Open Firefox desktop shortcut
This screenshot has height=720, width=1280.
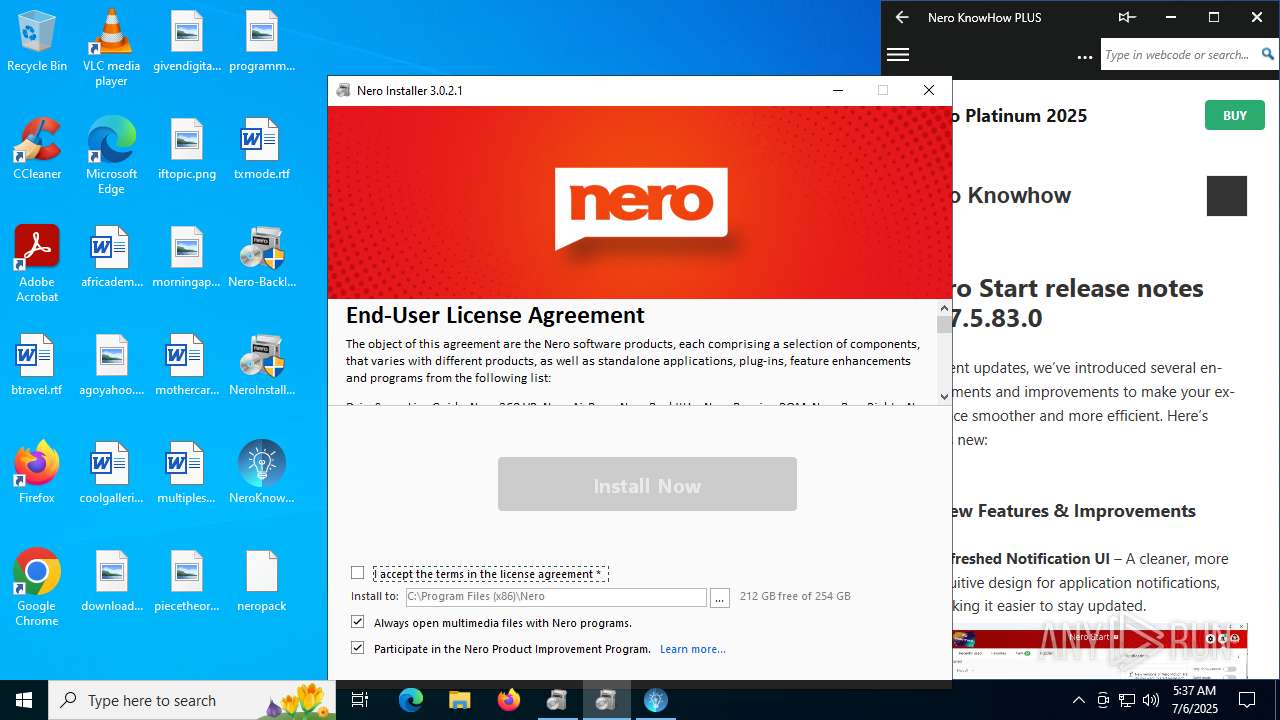(x=37, y=473)
